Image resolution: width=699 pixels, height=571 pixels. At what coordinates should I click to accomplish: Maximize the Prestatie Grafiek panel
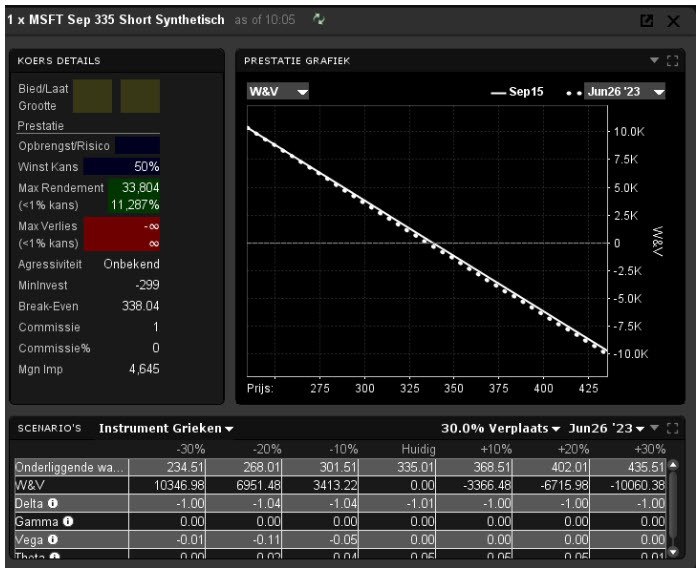tap(672, 61)
